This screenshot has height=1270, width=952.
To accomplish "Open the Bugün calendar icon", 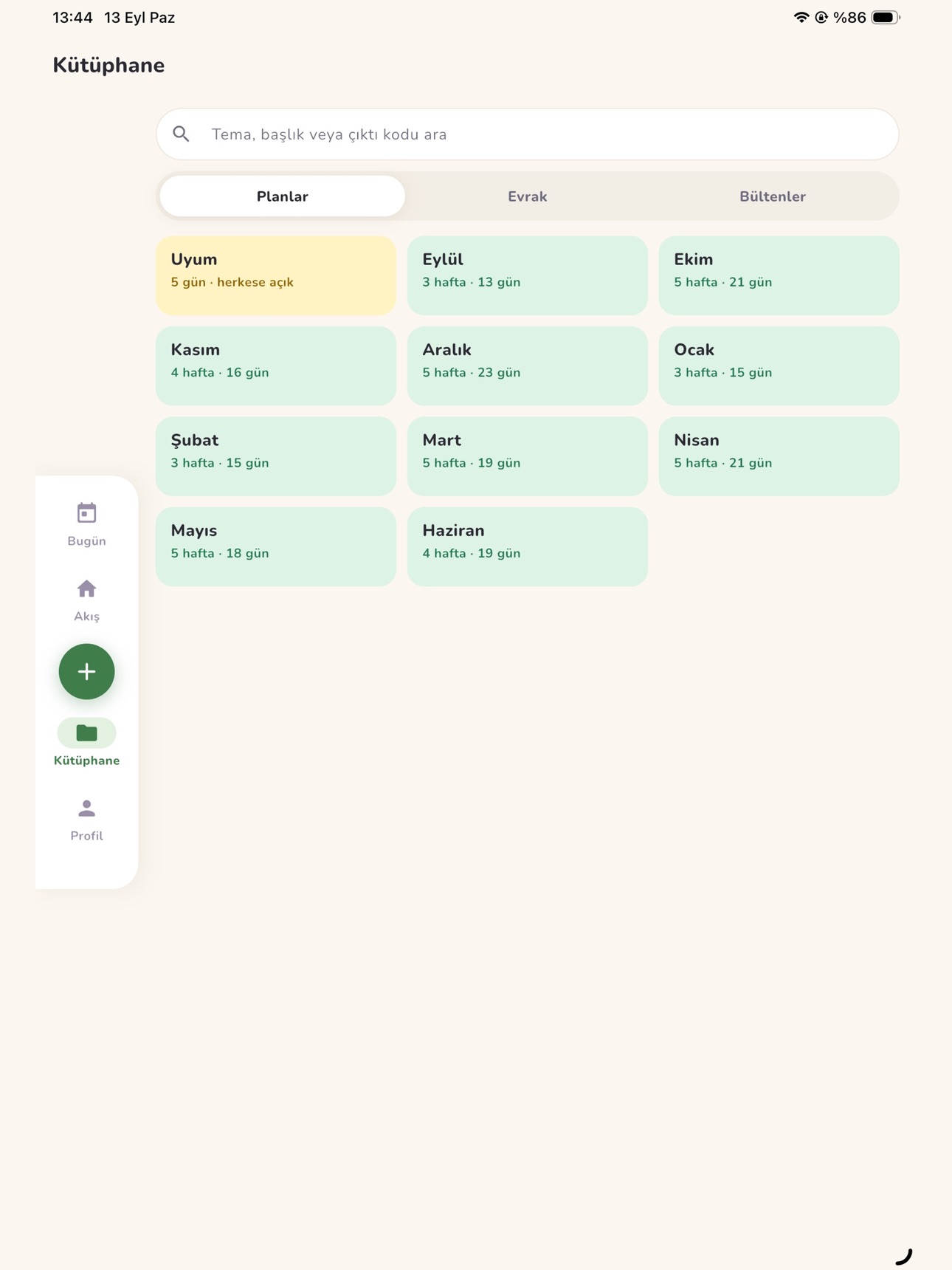I will pyautogui.click(x=86, y=512).
